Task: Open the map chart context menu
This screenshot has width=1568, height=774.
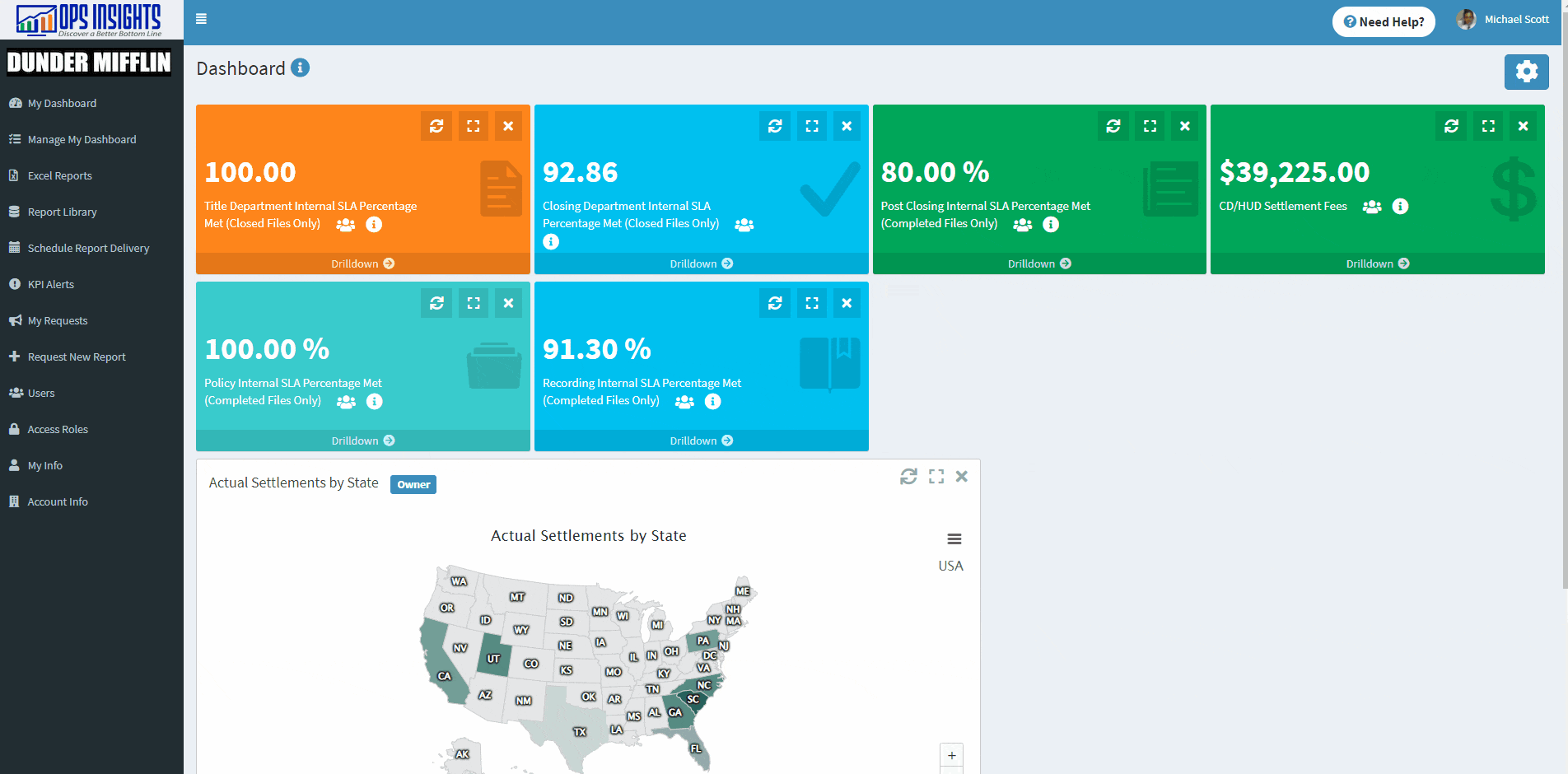Action: tap(954, 539)
